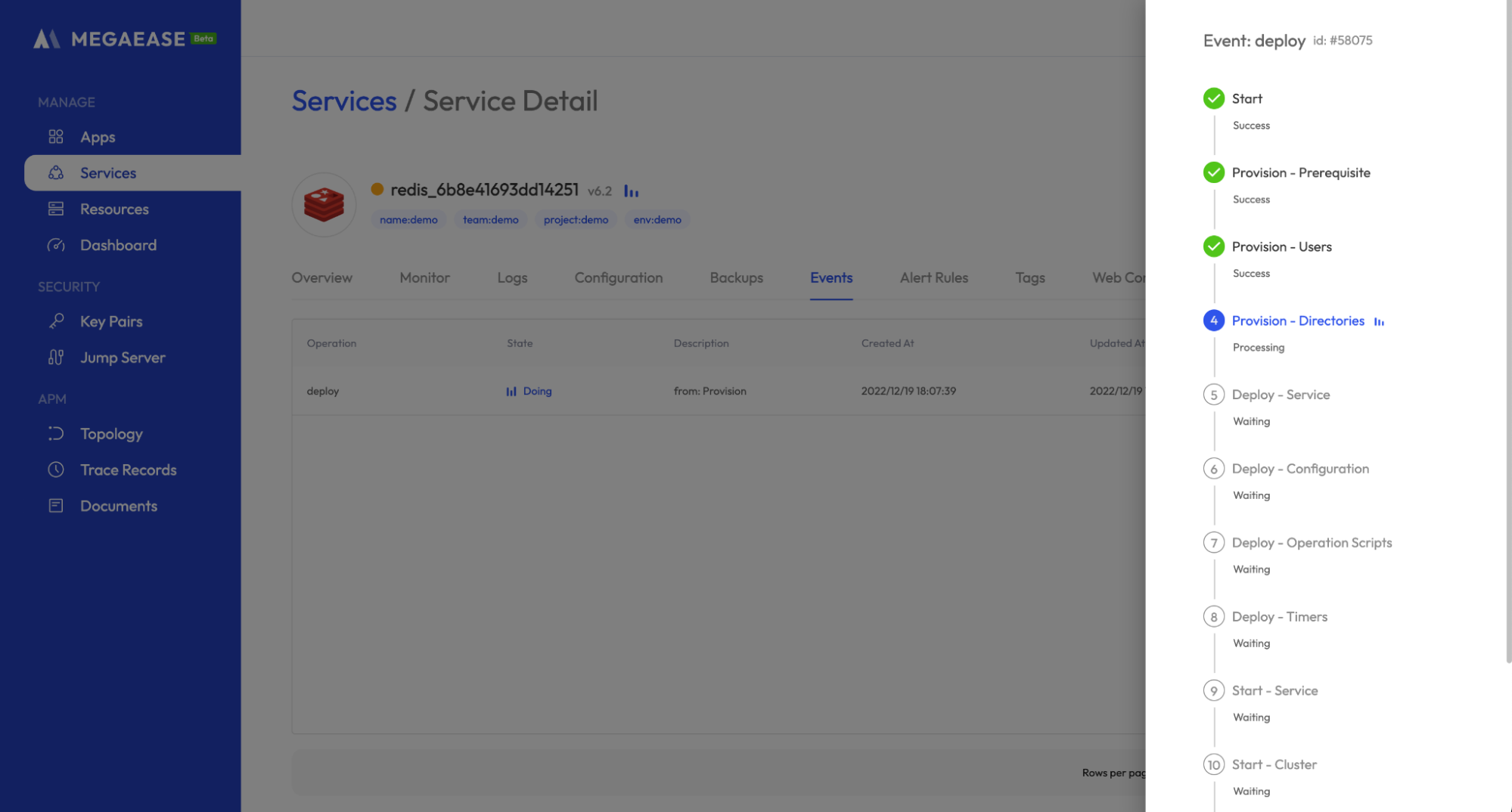Click the blue step 4 circle
This screenshot has height=812, width=1512.
(1214, 321)
